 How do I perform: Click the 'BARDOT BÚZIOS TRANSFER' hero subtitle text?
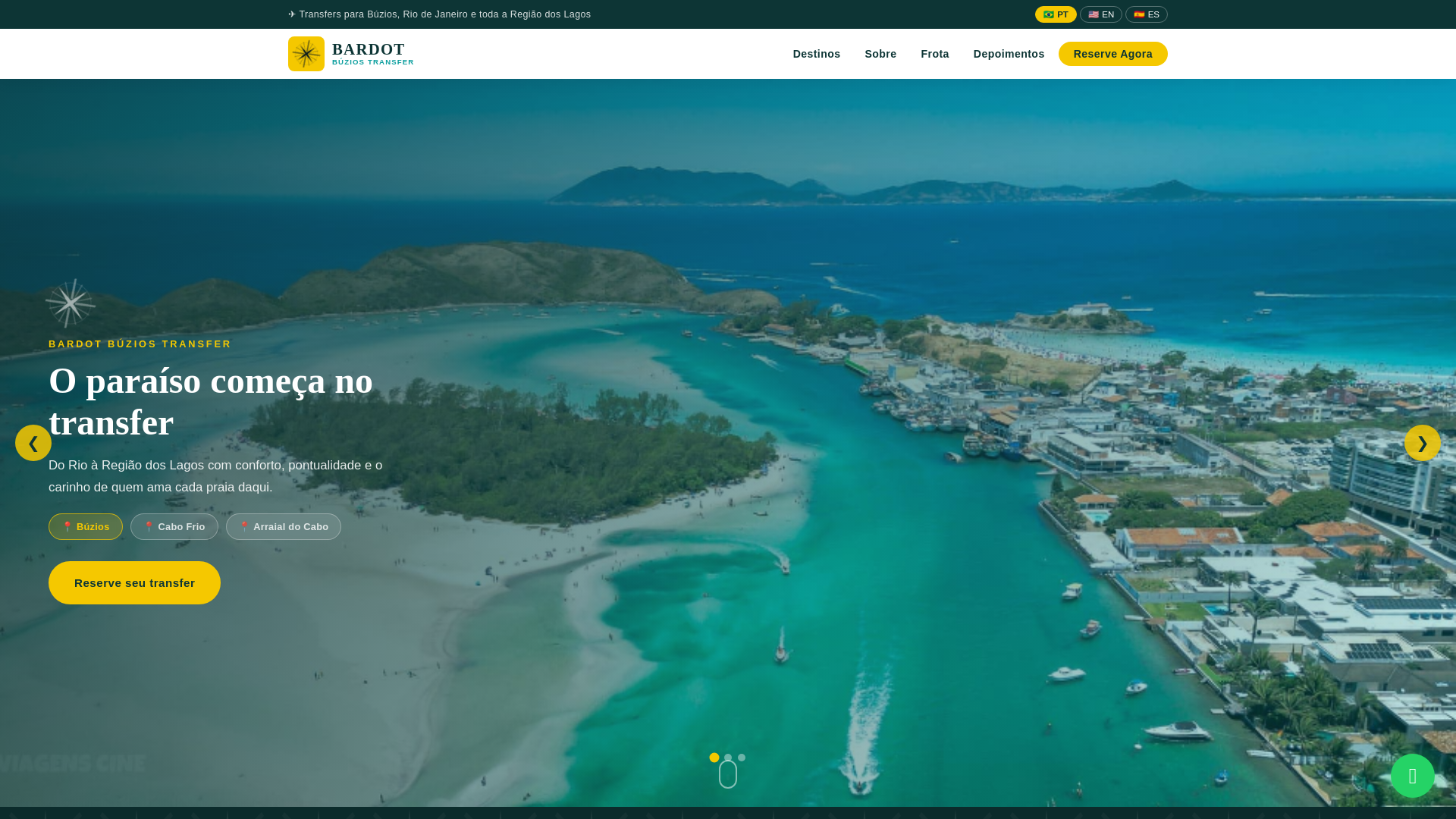pyautogui.click(x=140, y=344)
